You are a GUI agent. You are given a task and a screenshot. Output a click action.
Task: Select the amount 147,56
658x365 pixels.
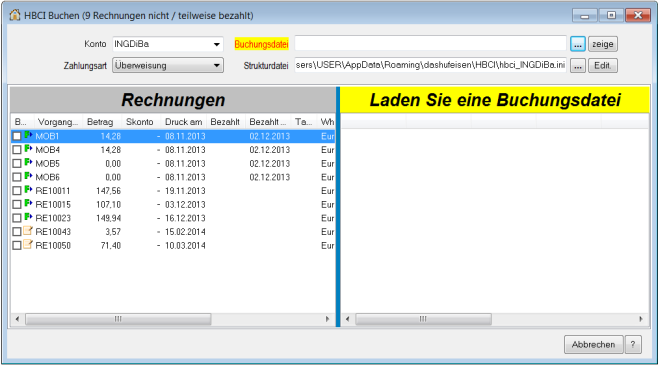click(x=108, y=191)
